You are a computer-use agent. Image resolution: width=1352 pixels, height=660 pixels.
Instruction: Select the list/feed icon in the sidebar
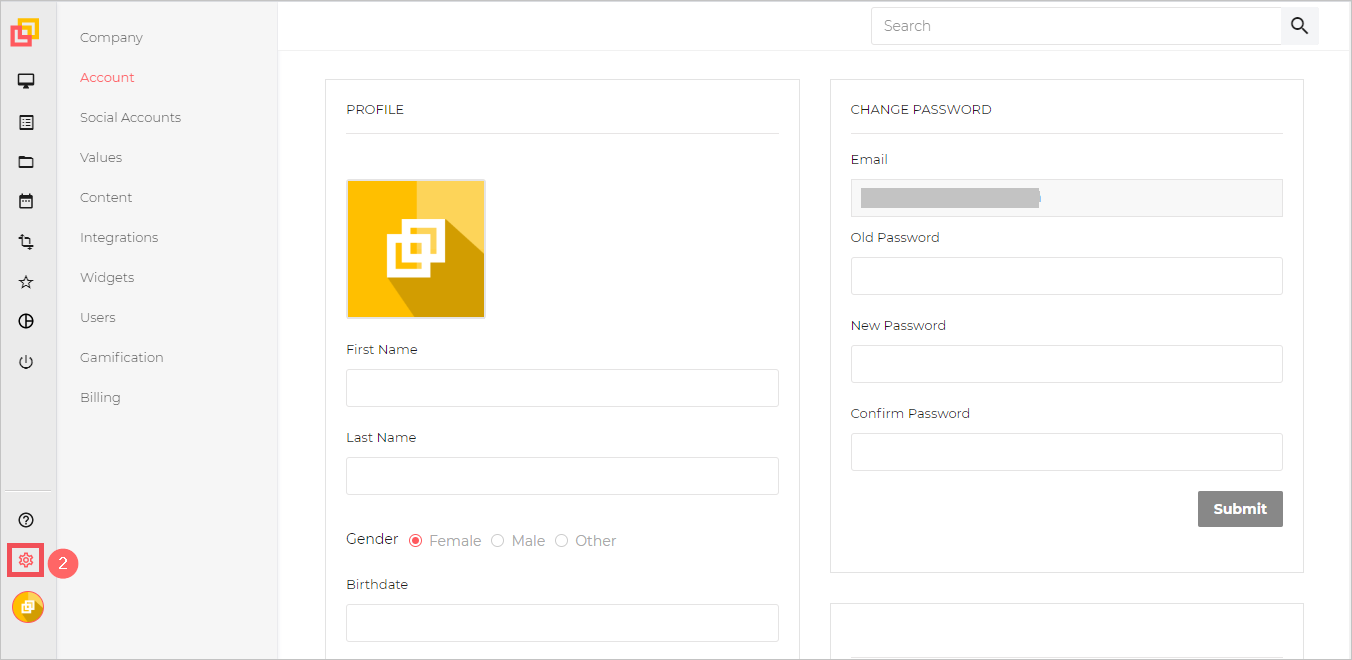[x=26, y=121]
